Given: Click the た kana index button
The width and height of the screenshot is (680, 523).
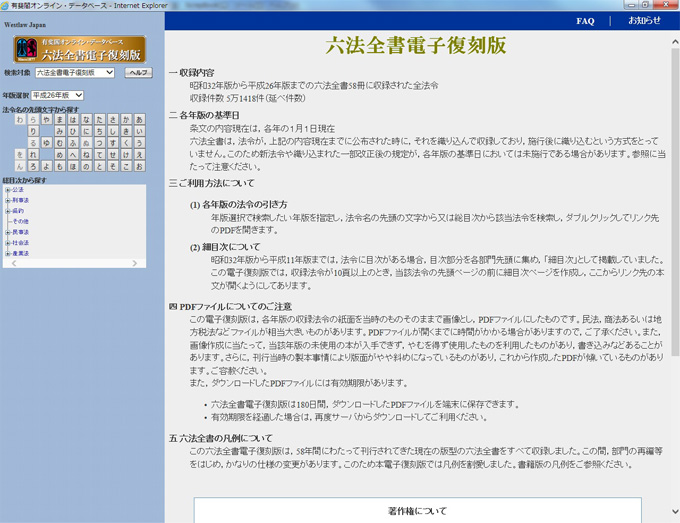Looking at the screenshot, I should coord(100,119).
